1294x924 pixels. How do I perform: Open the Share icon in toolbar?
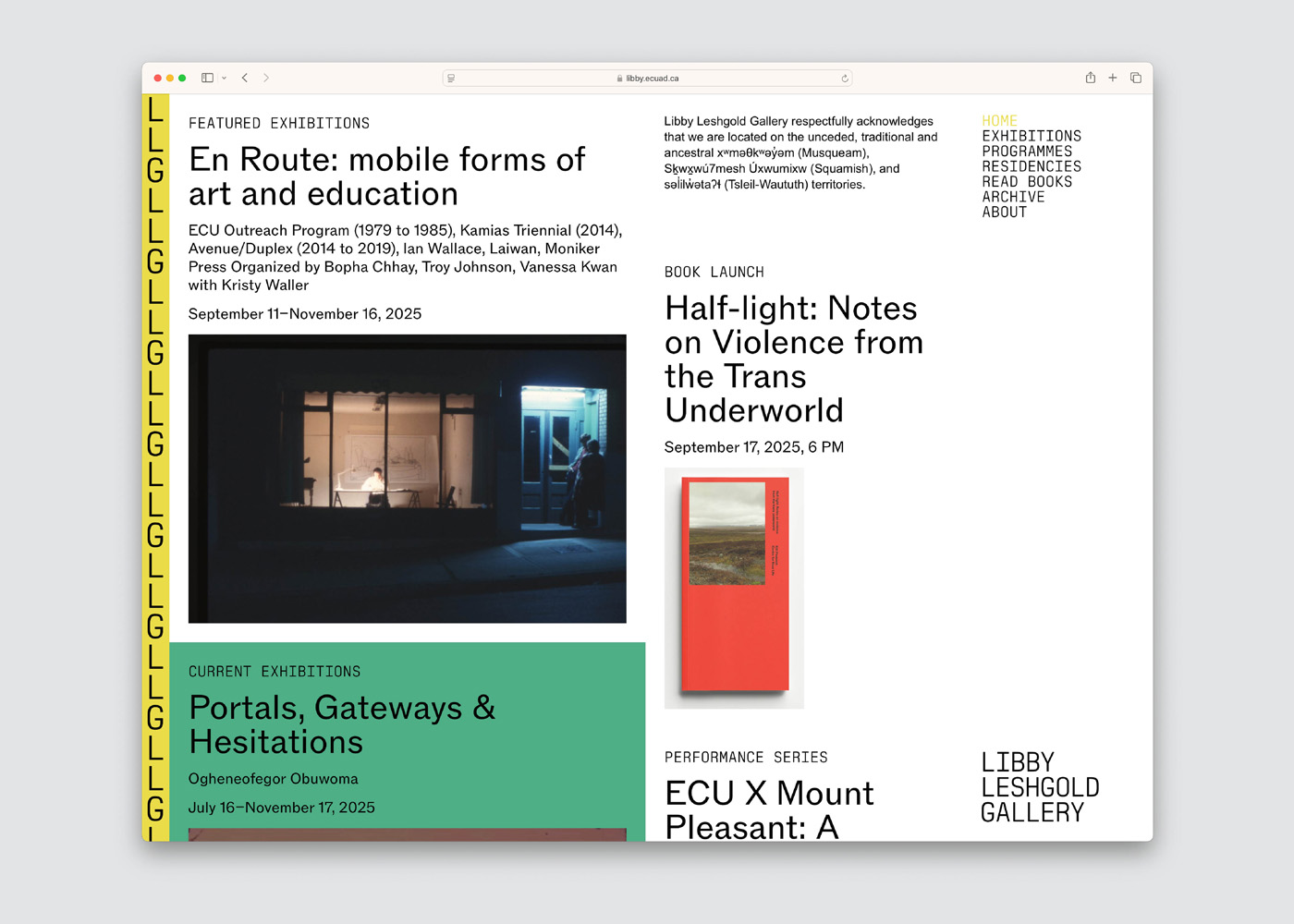tap(1091, 79)
